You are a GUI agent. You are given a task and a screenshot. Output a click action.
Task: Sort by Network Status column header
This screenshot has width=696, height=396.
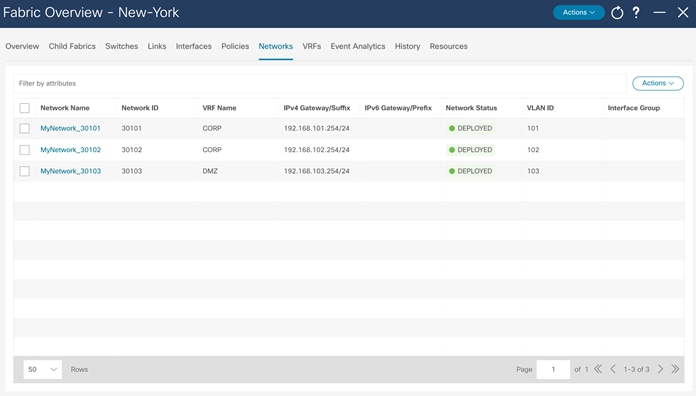471,108
